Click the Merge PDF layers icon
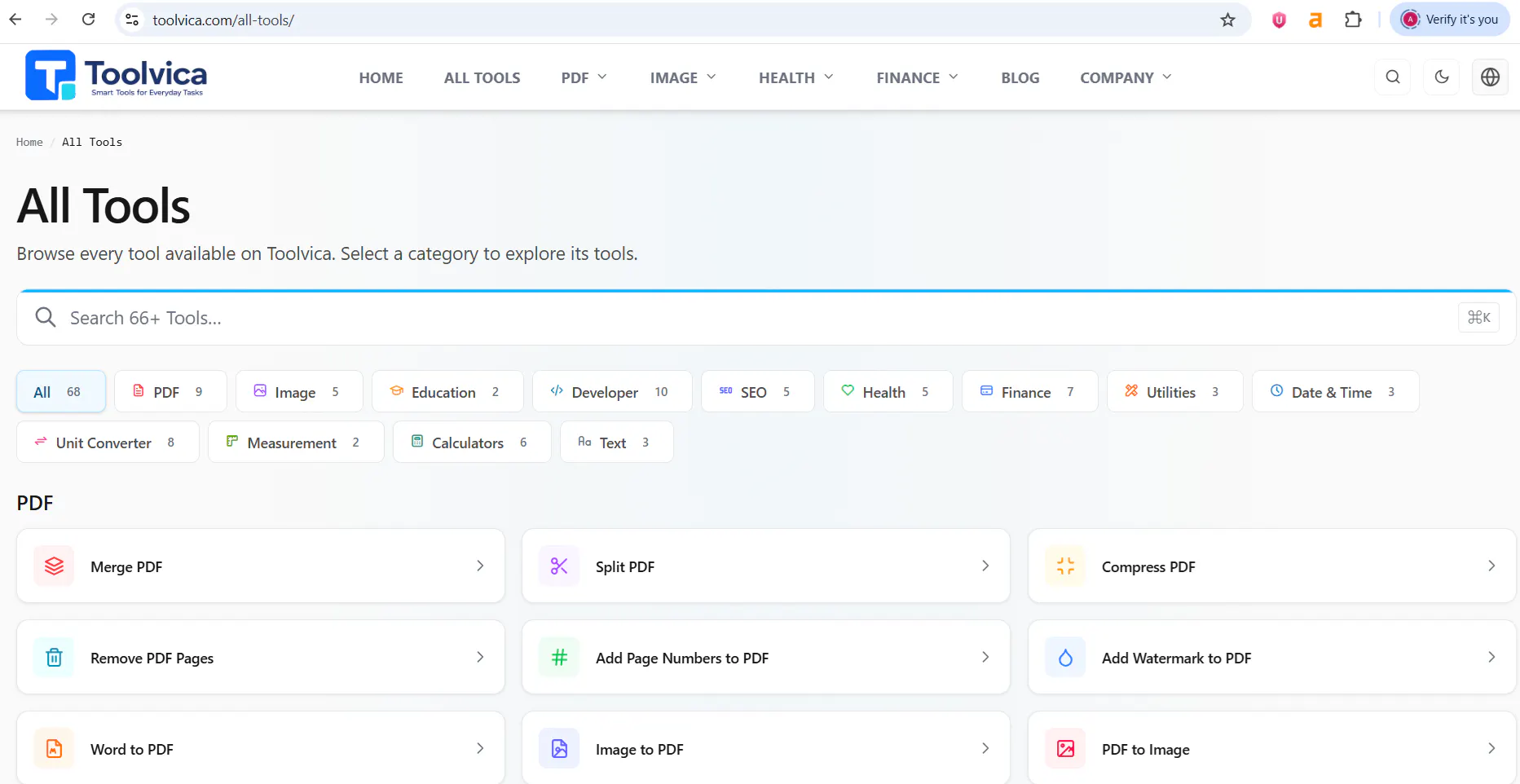The height and width of the screenshot is (784, 1520). click(54, 566)
